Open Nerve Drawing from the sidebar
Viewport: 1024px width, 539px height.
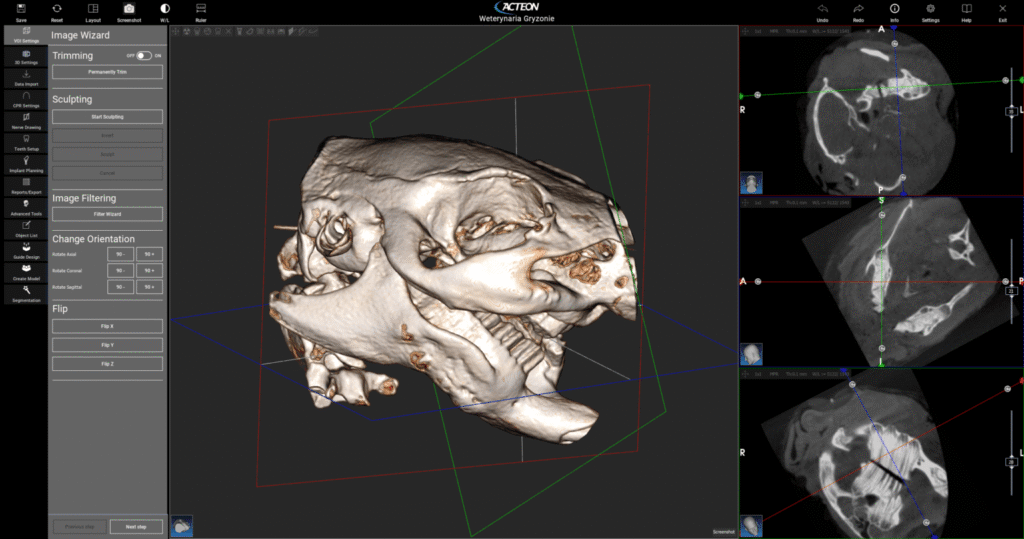(x=25, y=122)
